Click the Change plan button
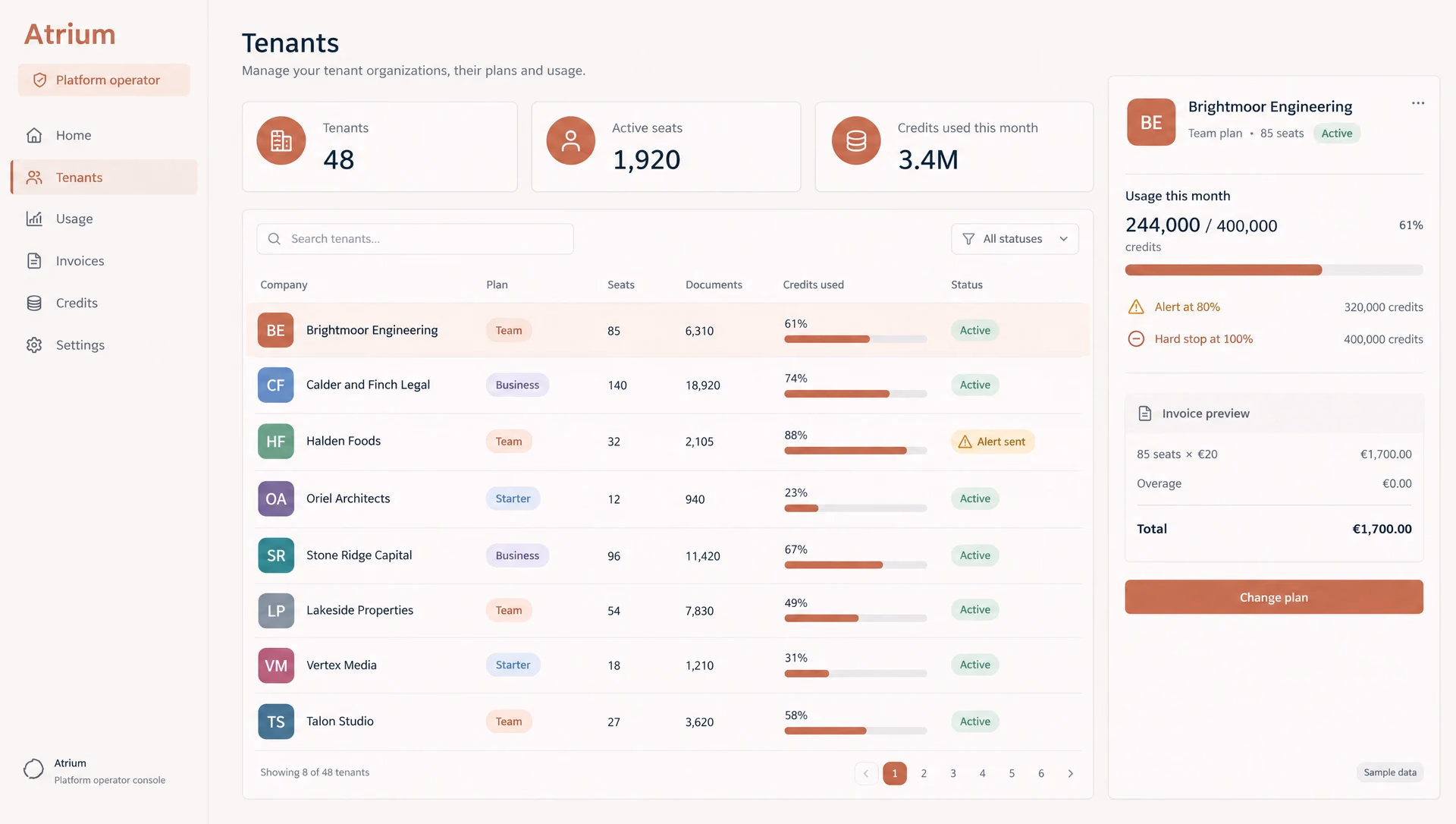 pos(1273,597)
